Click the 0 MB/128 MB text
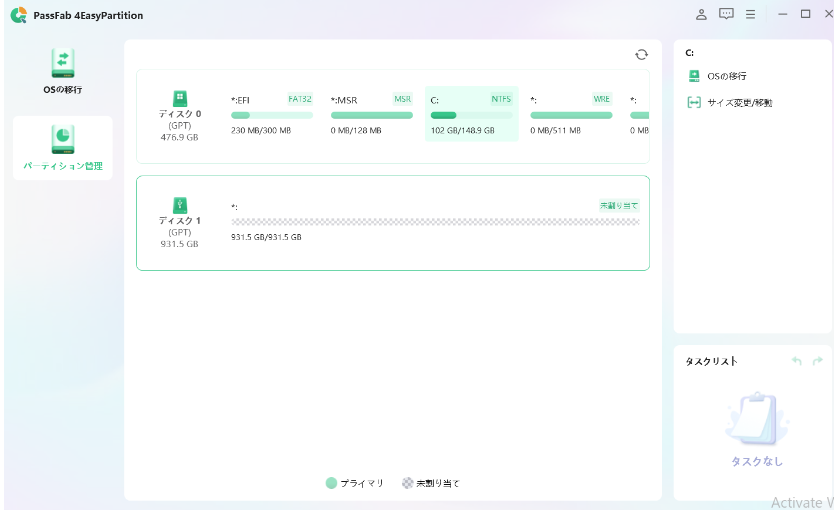 356,130
